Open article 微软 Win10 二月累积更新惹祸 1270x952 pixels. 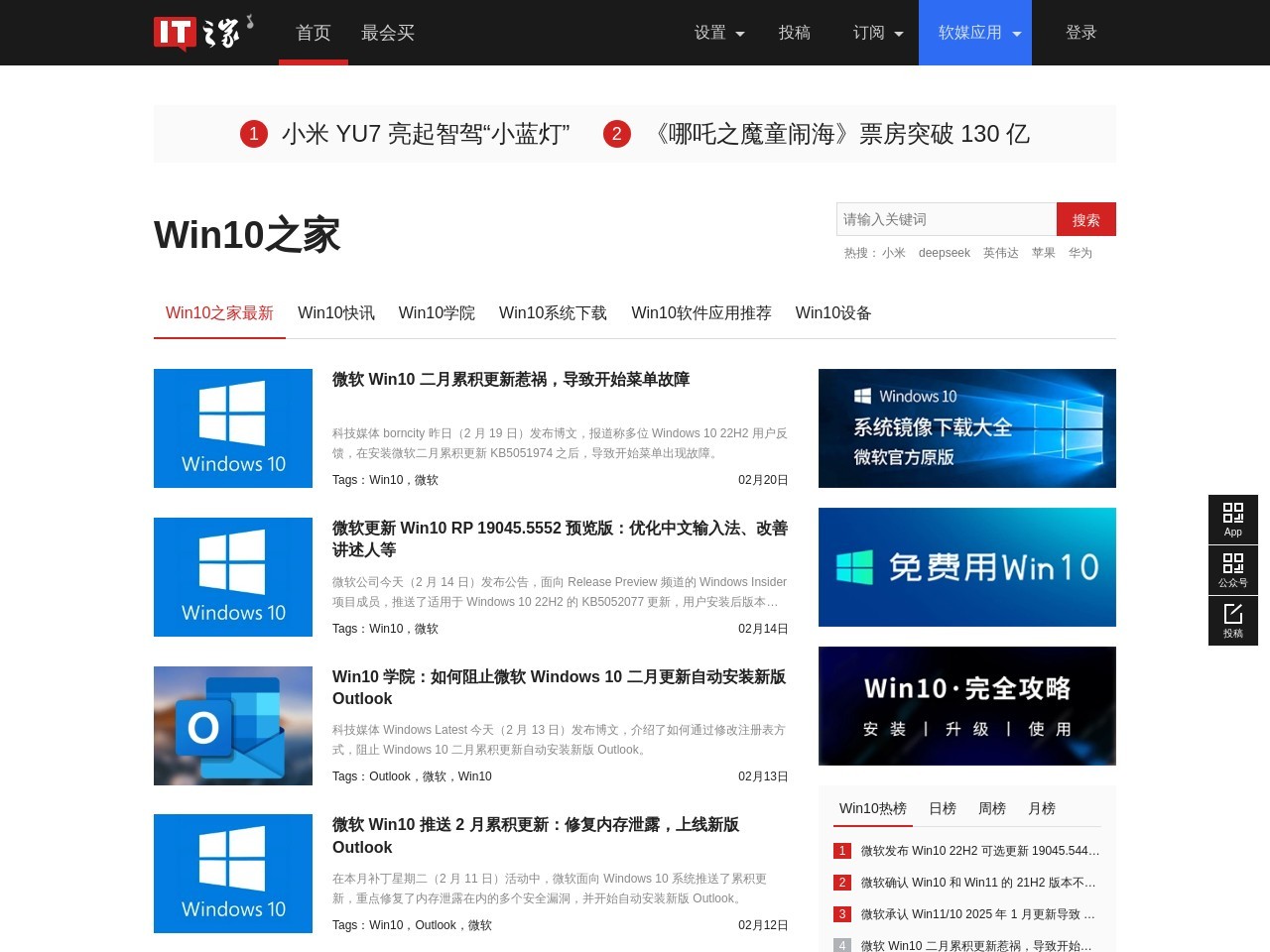coord(511,379)
